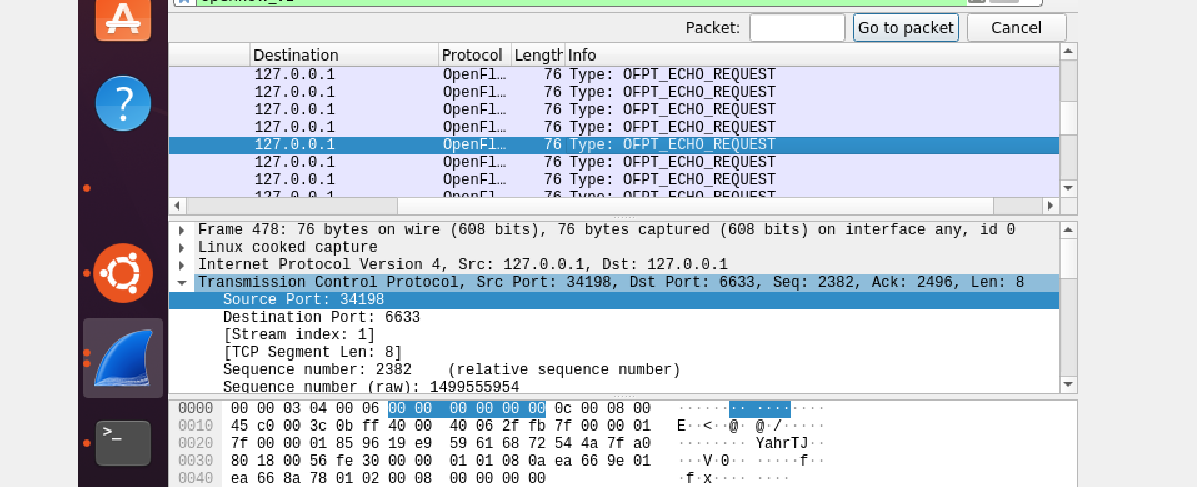Select Sequence number: 2382 relative field
The image size is (1197, 487).
point(451,369)
